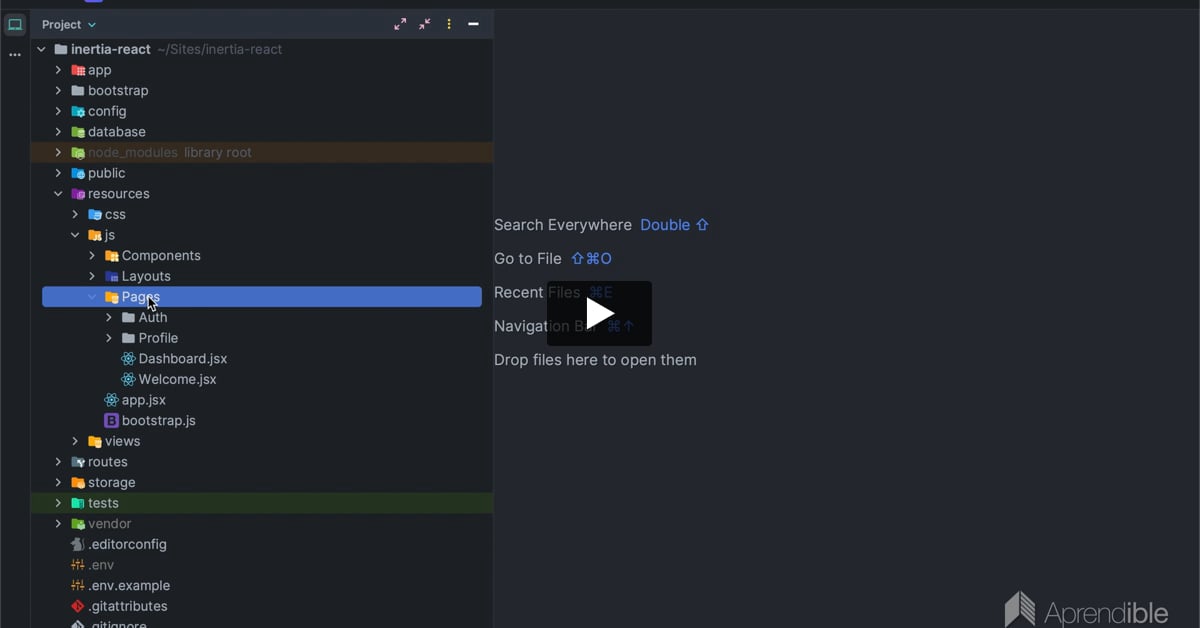Image resolution: width=1200 pixels, height=628 pixels.
Task: Click the .gitattributes git icon
Action: 78,606
